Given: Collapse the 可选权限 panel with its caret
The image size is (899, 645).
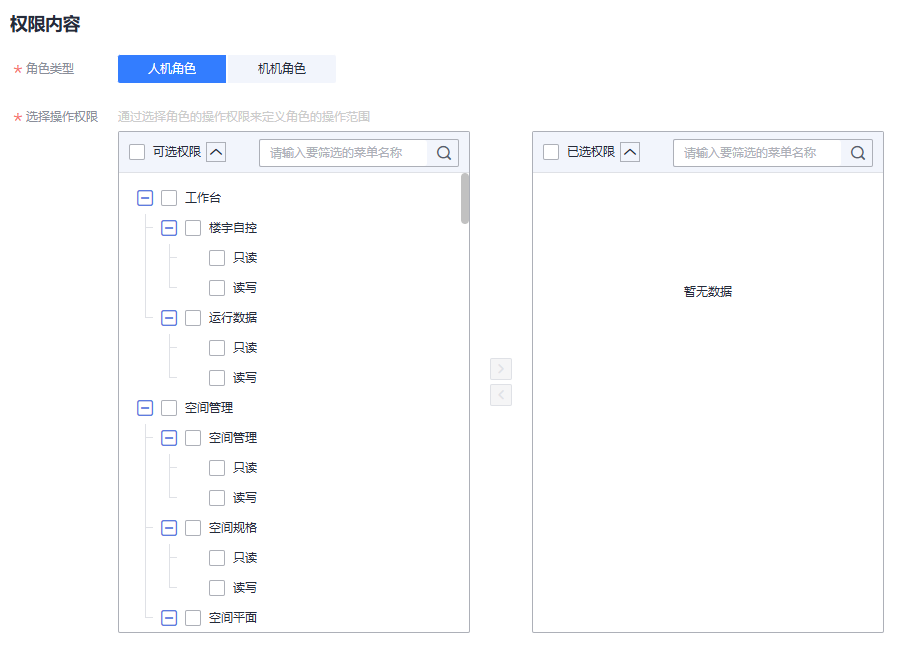Looking at the screenshot, I should [x=216, y=152].
